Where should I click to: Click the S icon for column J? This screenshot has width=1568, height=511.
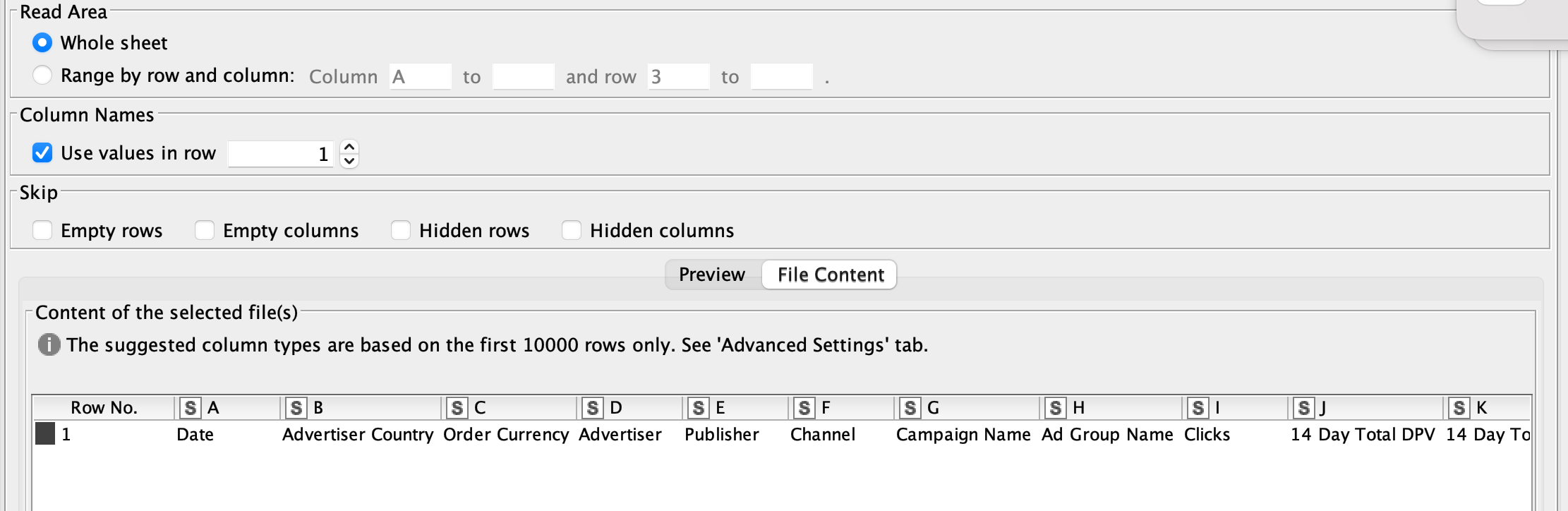[1304, 407]
